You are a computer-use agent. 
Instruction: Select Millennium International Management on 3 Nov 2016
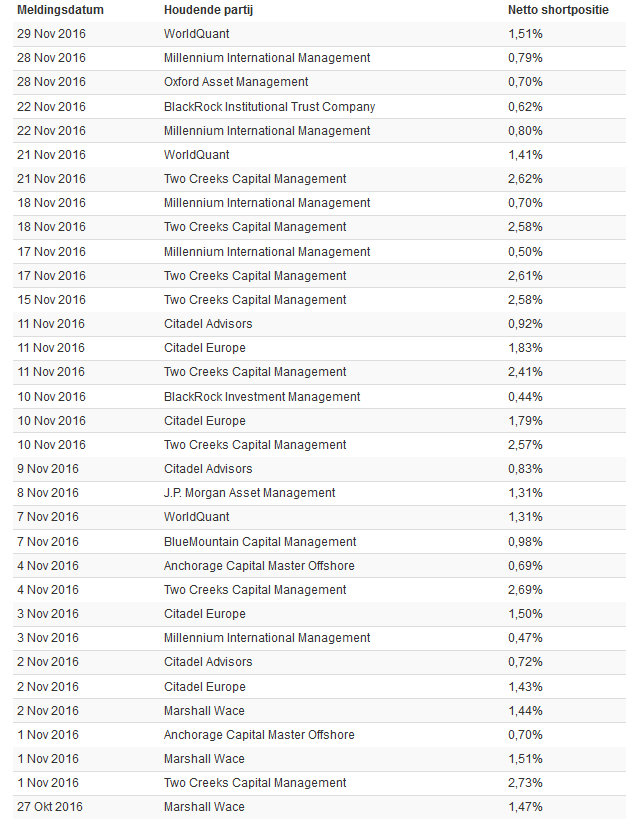tap(267, 638)
